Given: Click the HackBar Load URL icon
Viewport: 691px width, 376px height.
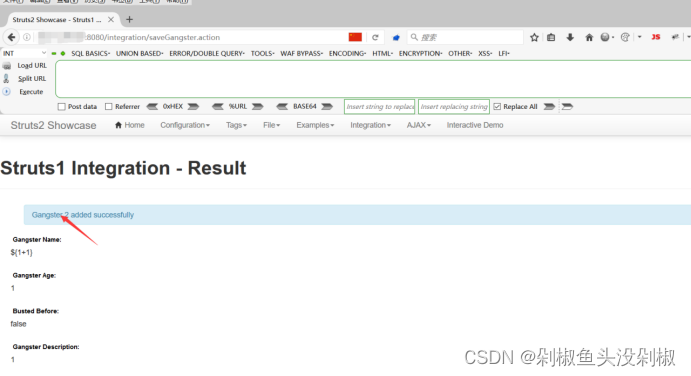Looking at the screenshot, I should [7, 66].
